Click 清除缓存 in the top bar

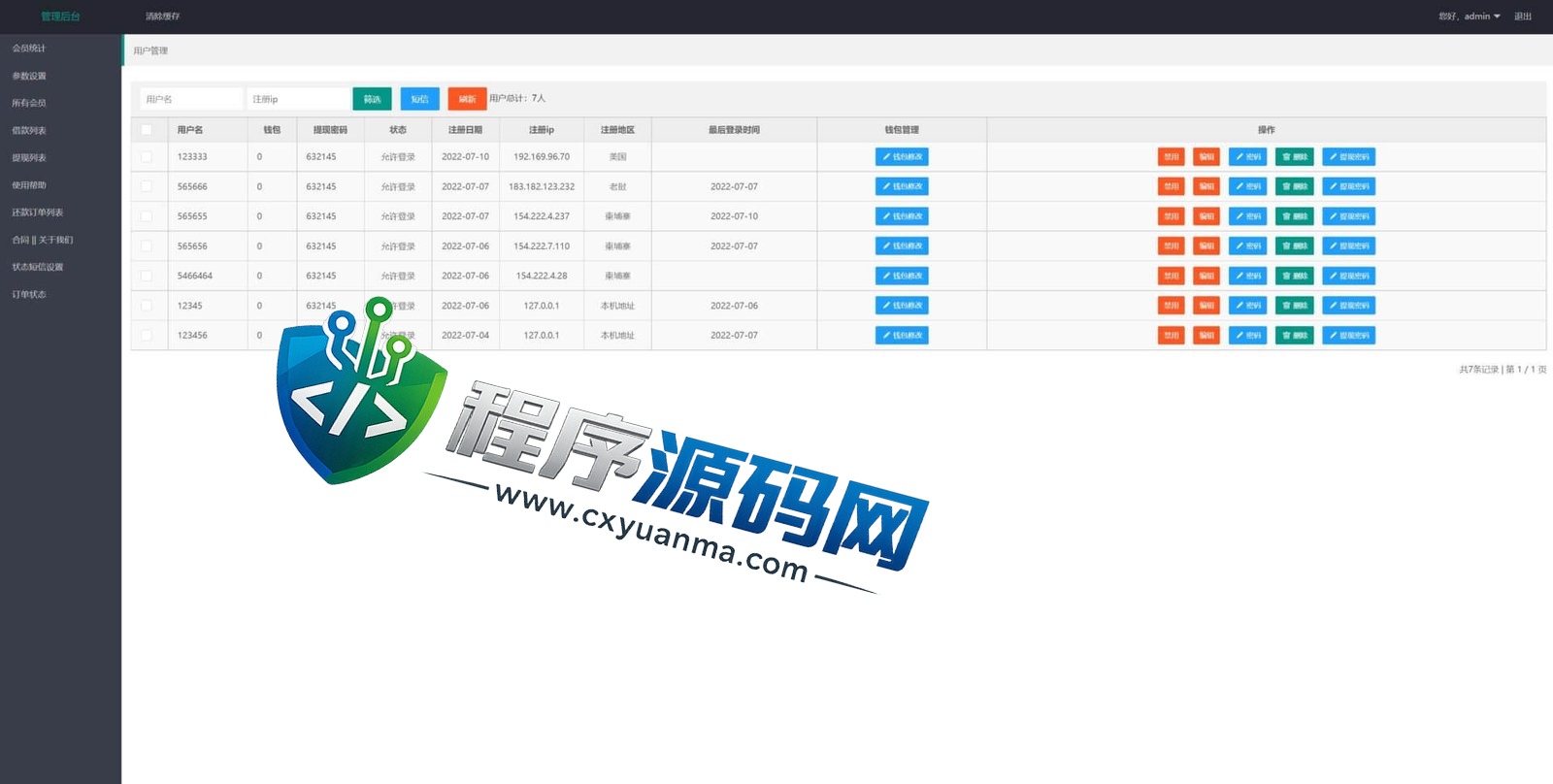click(162, 16)
